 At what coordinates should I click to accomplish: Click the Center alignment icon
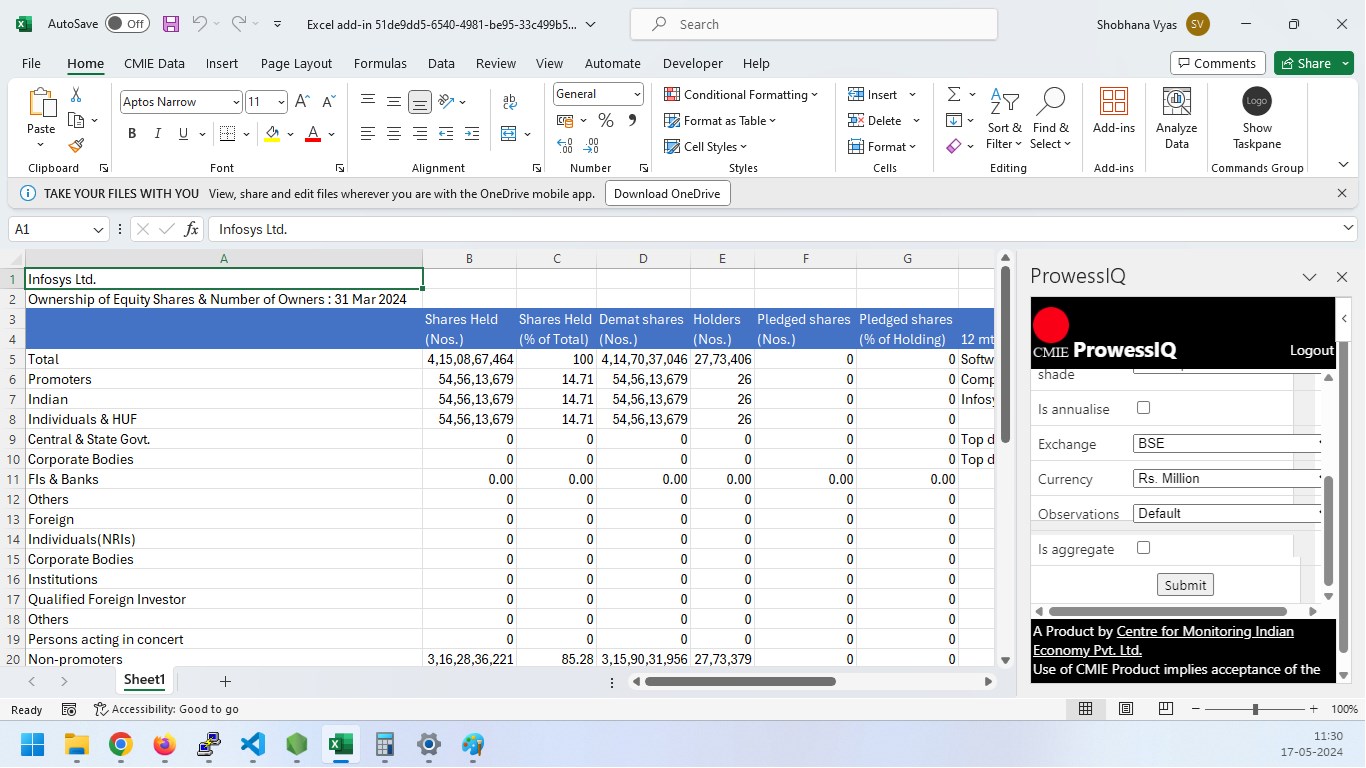(x=394, y=134)
